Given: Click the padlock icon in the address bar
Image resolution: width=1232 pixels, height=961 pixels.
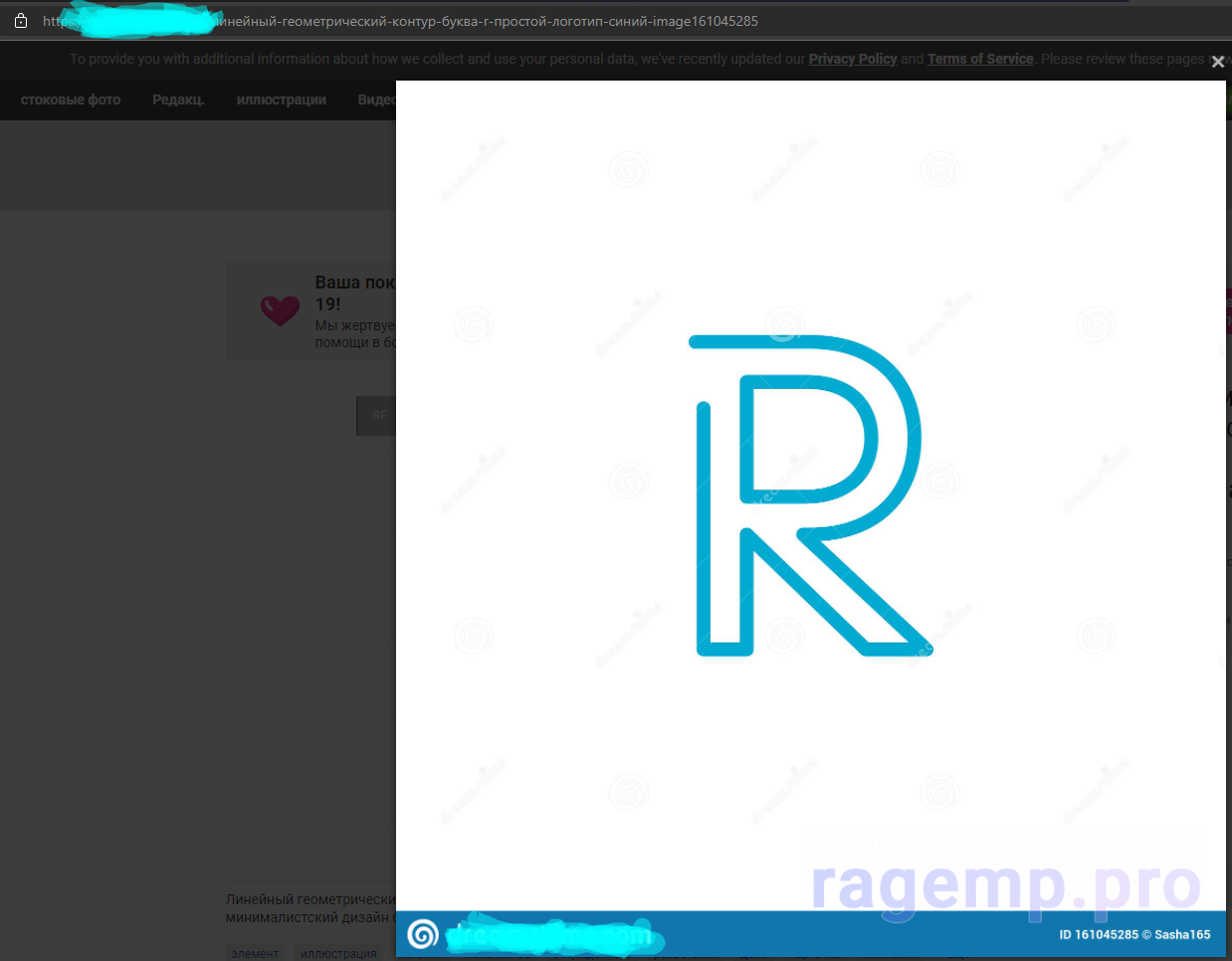Looking at the screenshot, I should pos(21,20).
